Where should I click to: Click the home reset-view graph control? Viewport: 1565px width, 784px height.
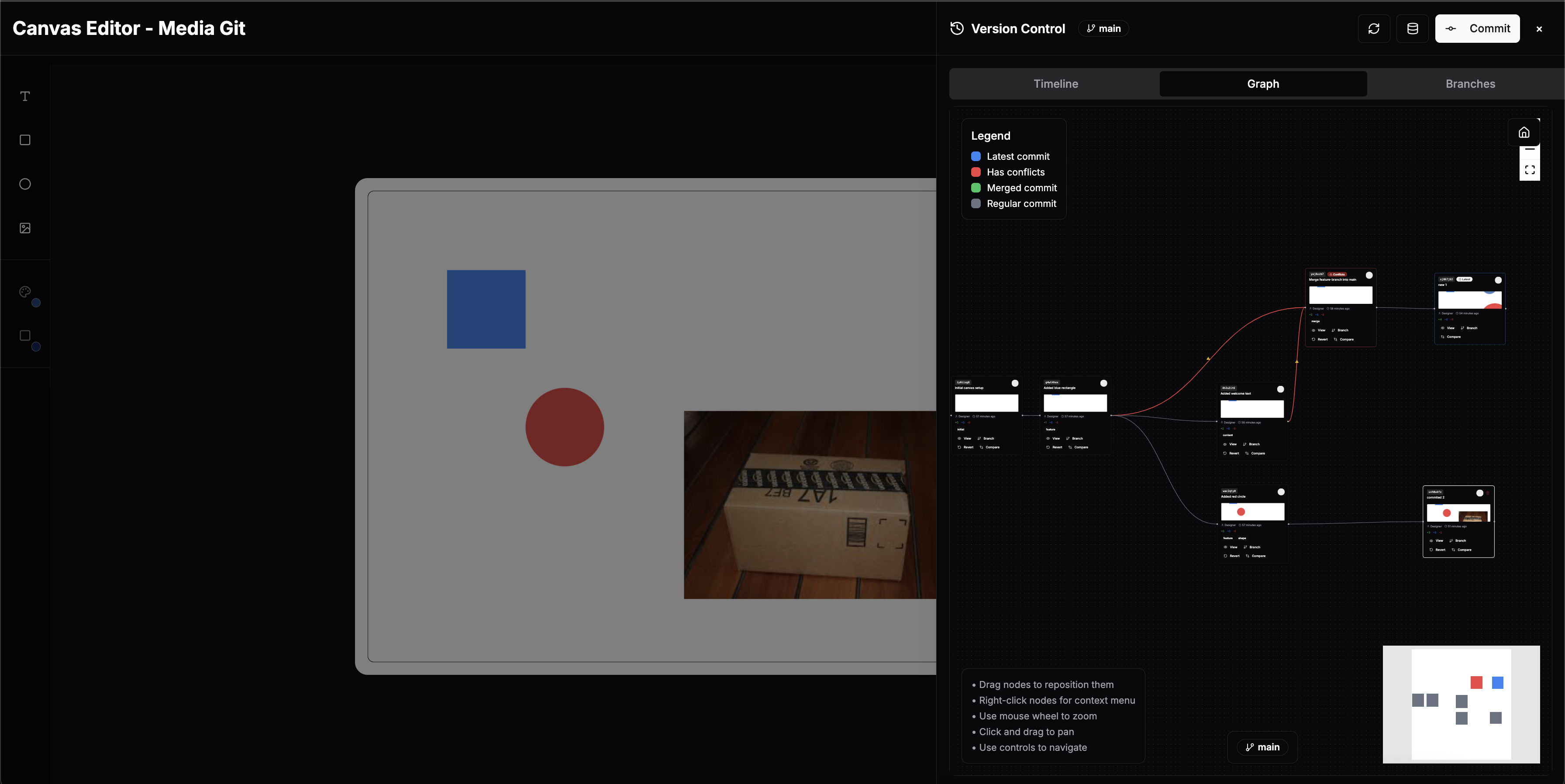tap(1524, 132)
